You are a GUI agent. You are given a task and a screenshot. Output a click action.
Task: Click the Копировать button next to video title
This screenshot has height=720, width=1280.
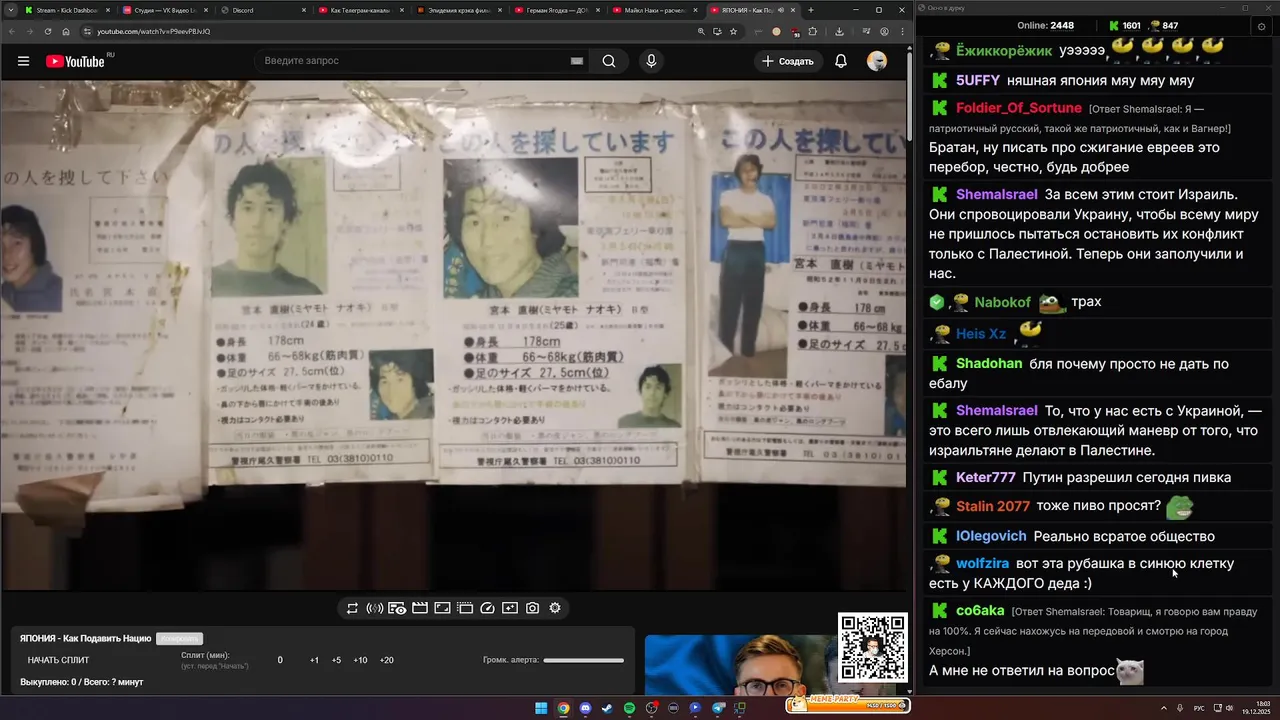click(x=180, y=638)
